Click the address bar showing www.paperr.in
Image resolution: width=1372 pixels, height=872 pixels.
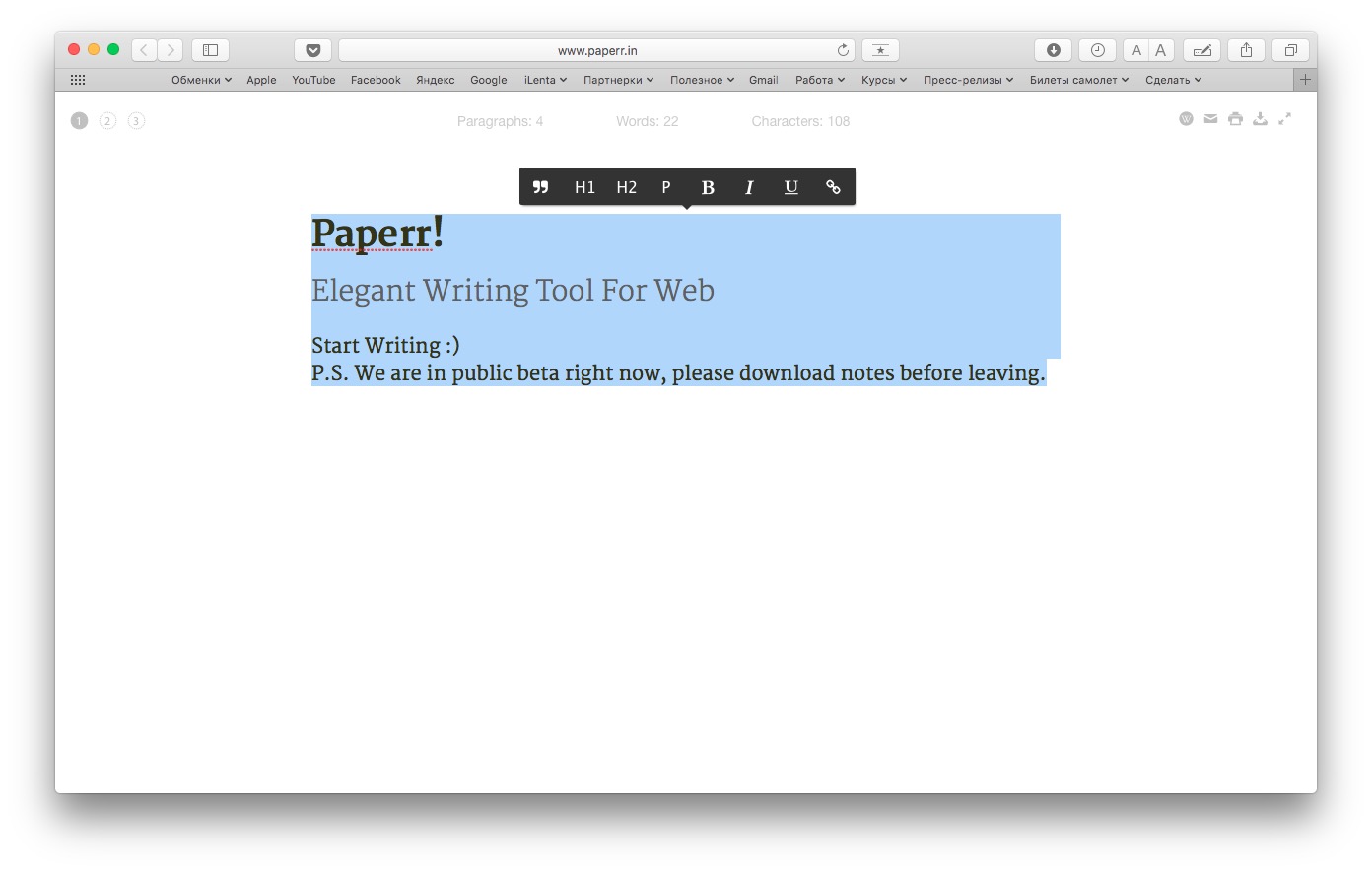coord(596,50)
